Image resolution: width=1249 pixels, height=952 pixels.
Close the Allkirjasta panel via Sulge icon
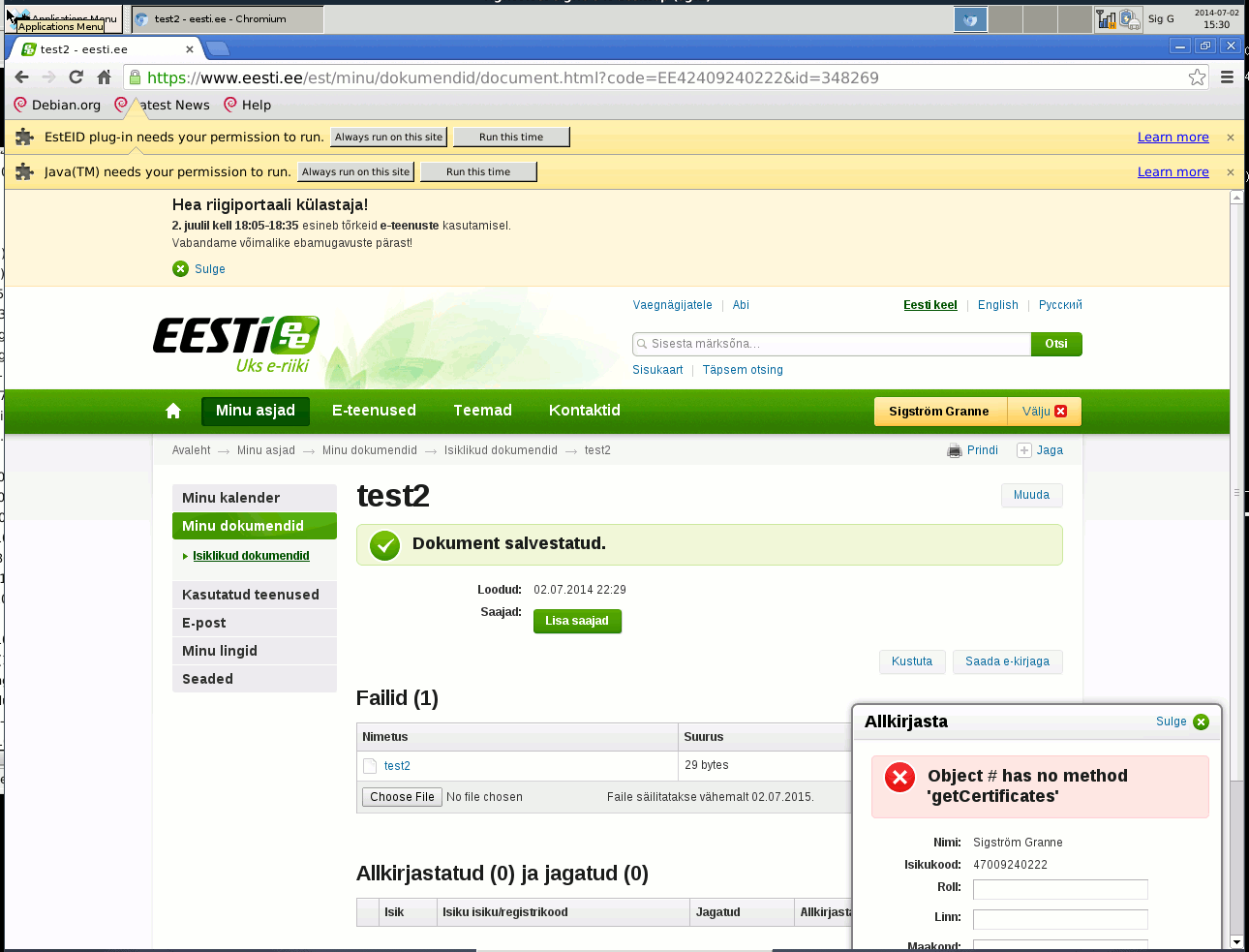1201,722
